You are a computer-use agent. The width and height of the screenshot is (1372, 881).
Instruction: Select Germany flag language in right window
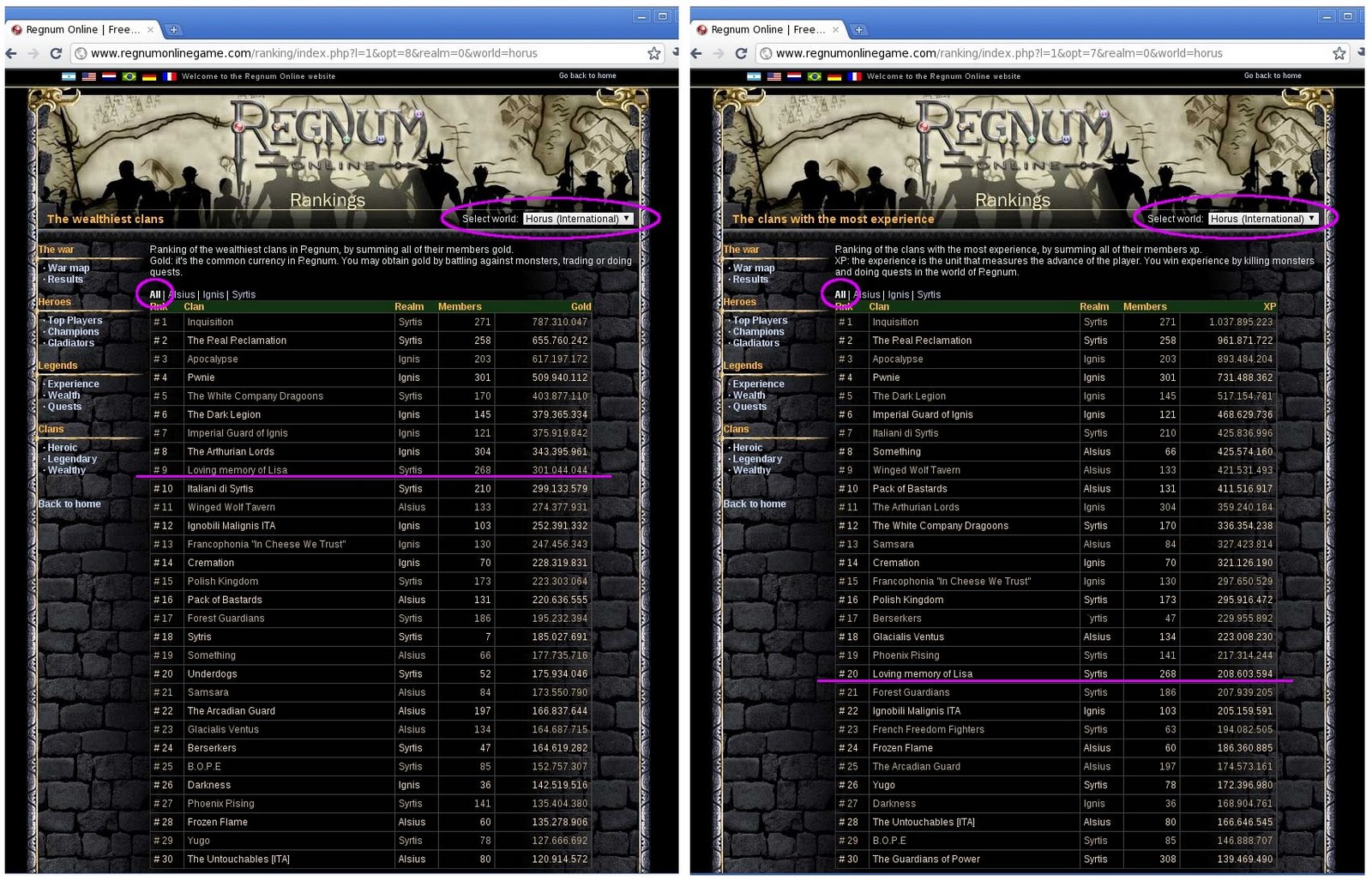click(834, 76)
